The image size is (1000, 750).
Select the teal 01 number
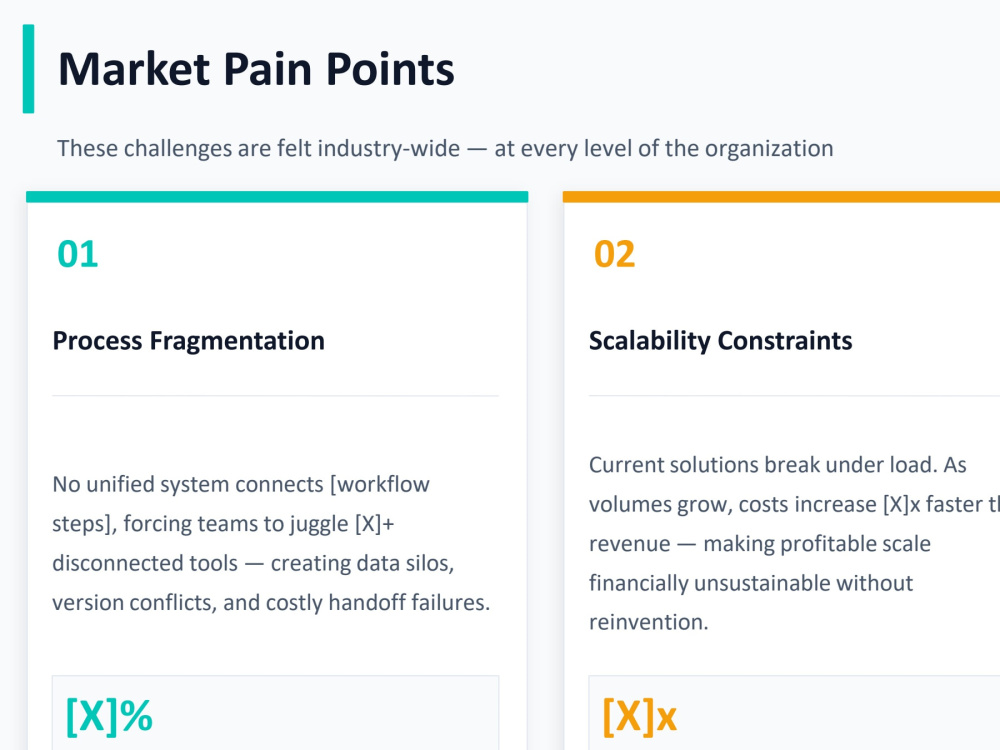tap(78, 254)
